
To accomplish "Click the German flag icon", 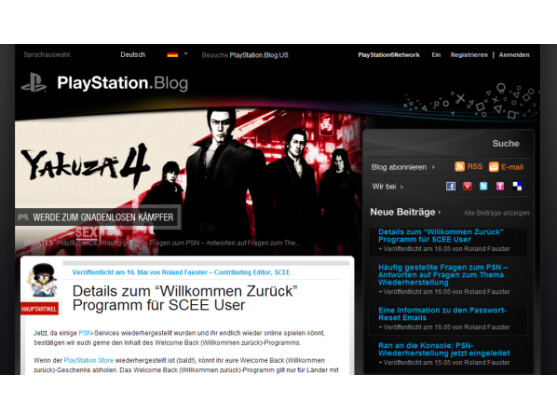I will click(172, 55).
